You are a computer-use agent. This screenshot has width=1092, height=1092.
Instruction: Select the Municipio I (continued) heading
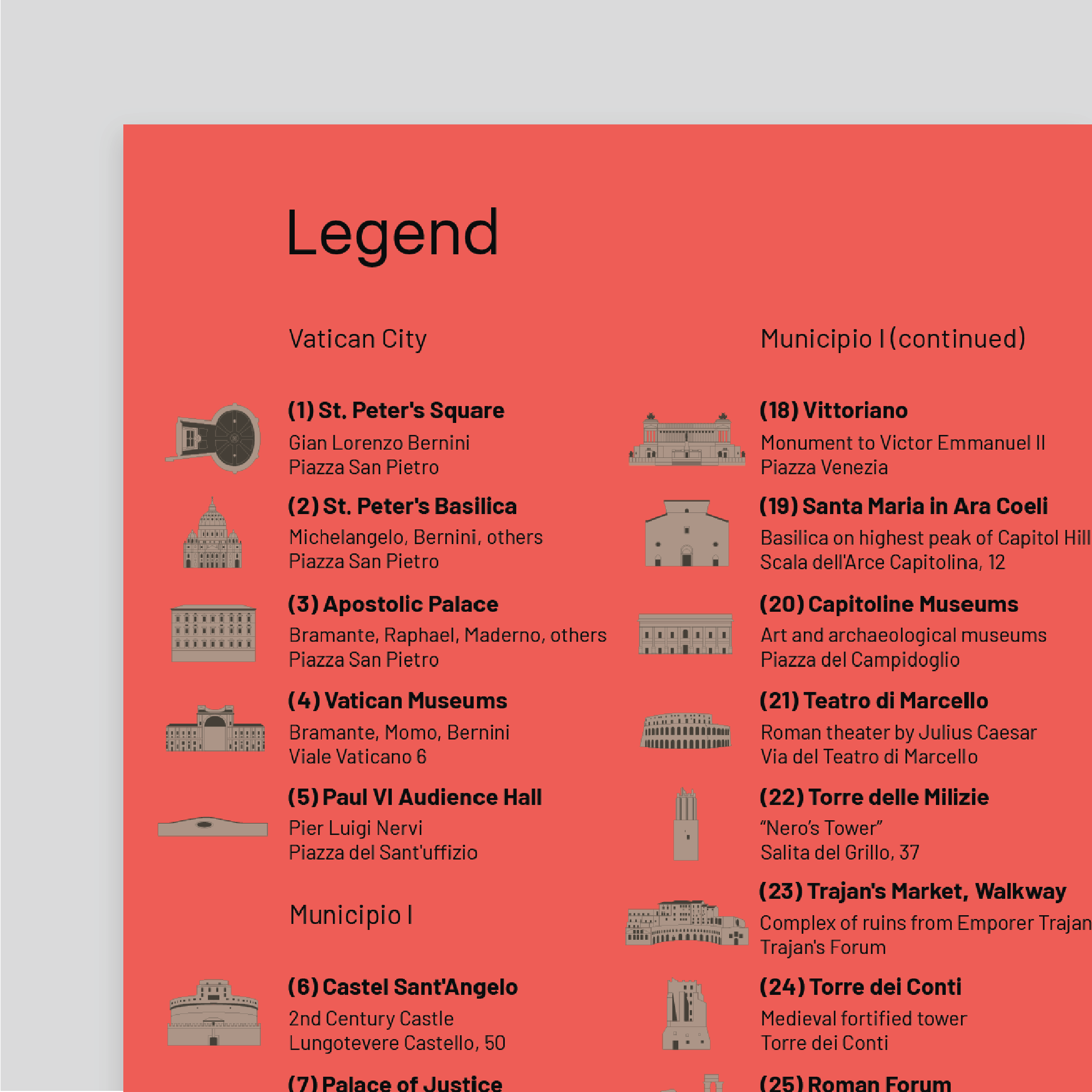click(892, 339)
